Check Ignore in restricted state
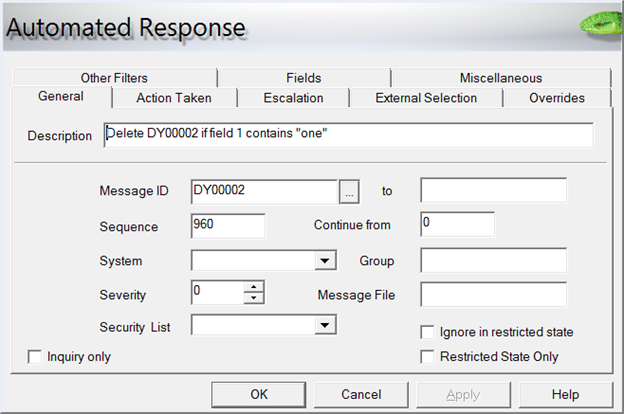 coord(428,332)
